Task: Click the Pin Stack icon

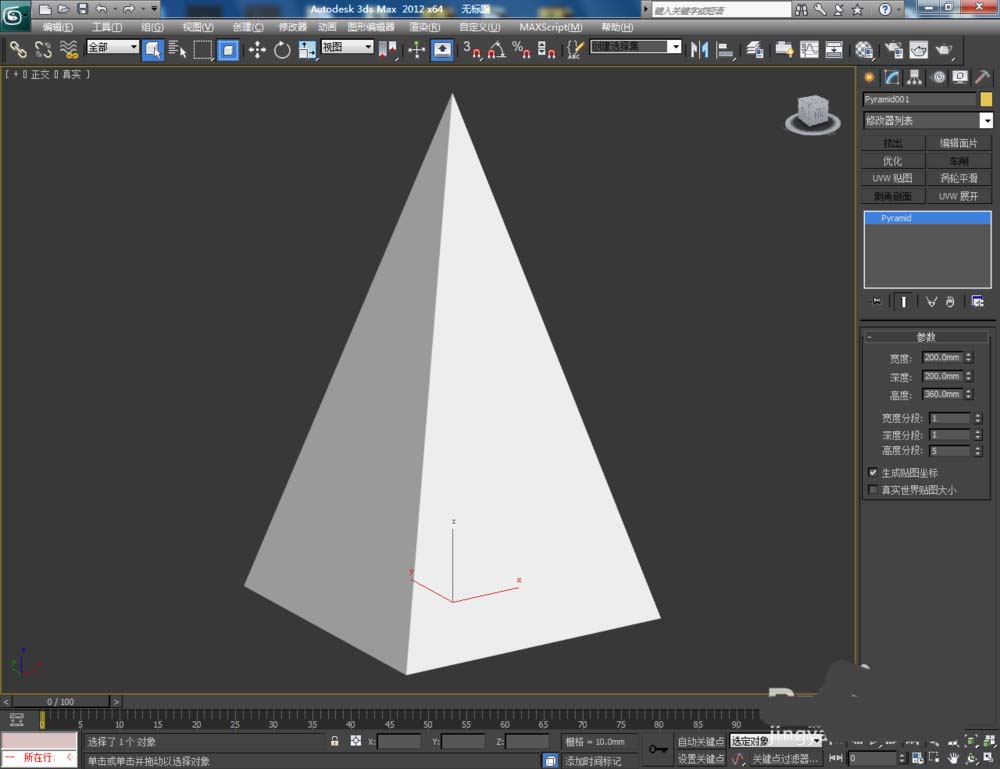Action: (875, 301)
